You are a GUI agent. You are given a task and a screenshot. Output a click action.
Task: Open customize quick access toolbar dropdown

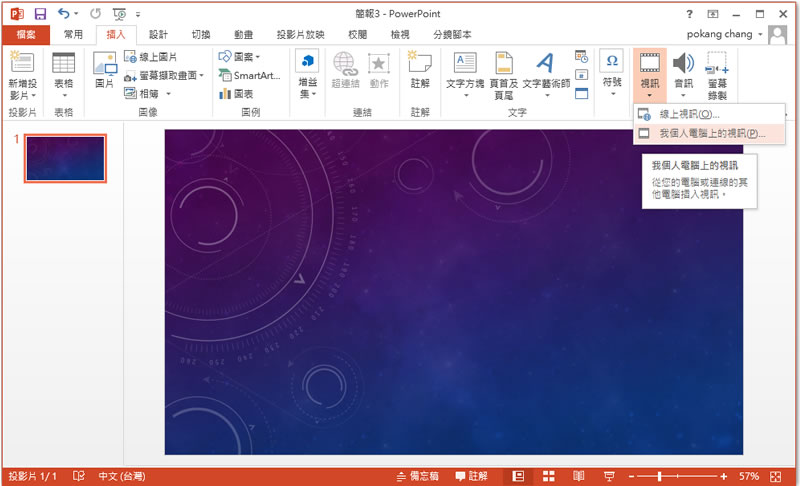click(x=138, y=15)
